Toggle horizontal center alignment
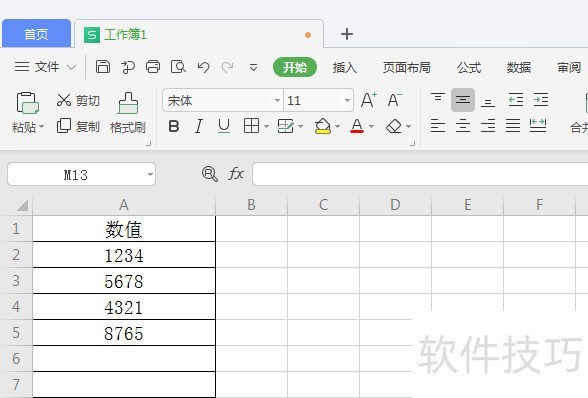The image size is (588, 398). (463, 126)
